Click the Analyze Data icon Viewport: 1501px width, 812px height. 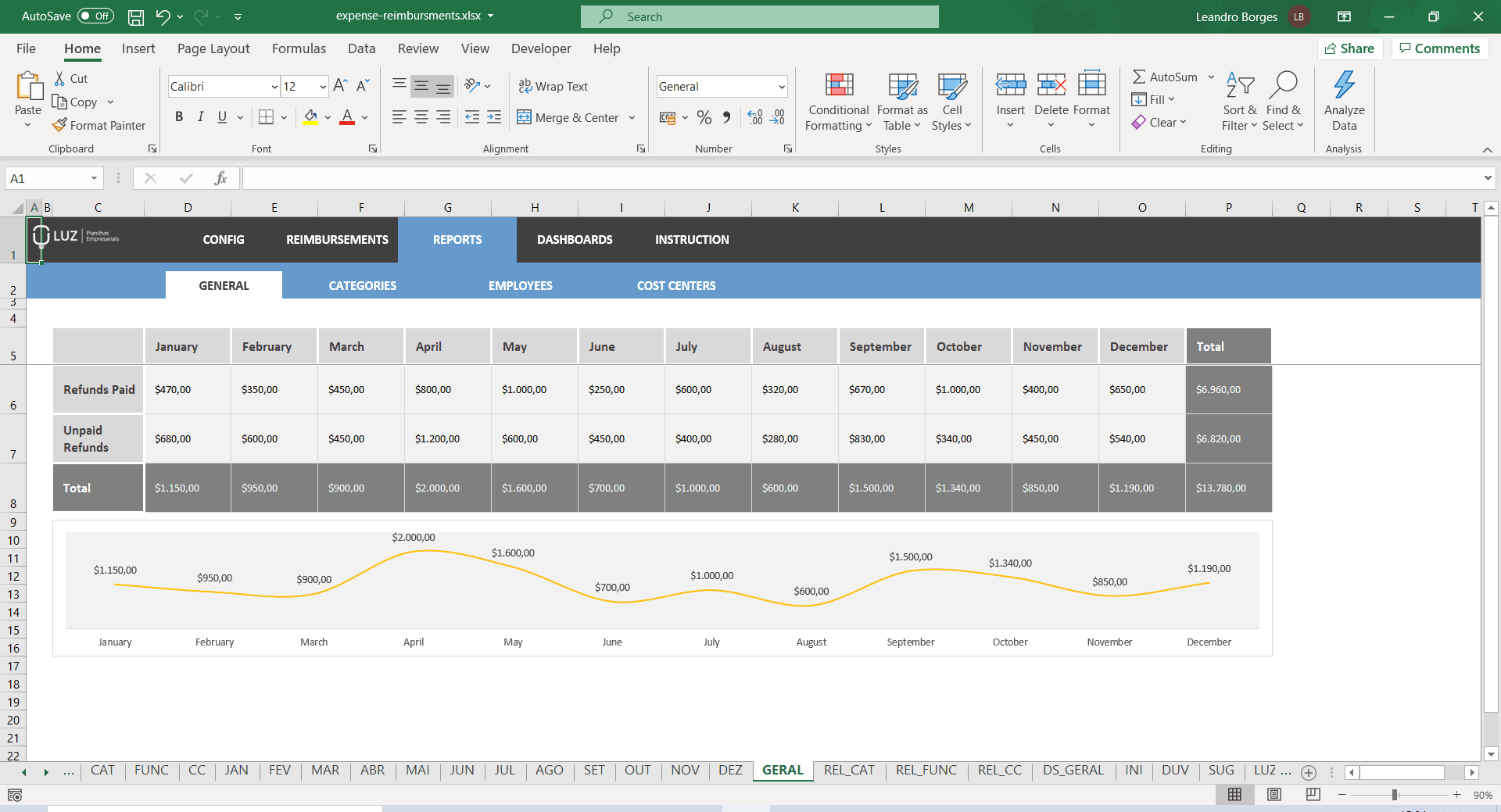point(1344,100)
